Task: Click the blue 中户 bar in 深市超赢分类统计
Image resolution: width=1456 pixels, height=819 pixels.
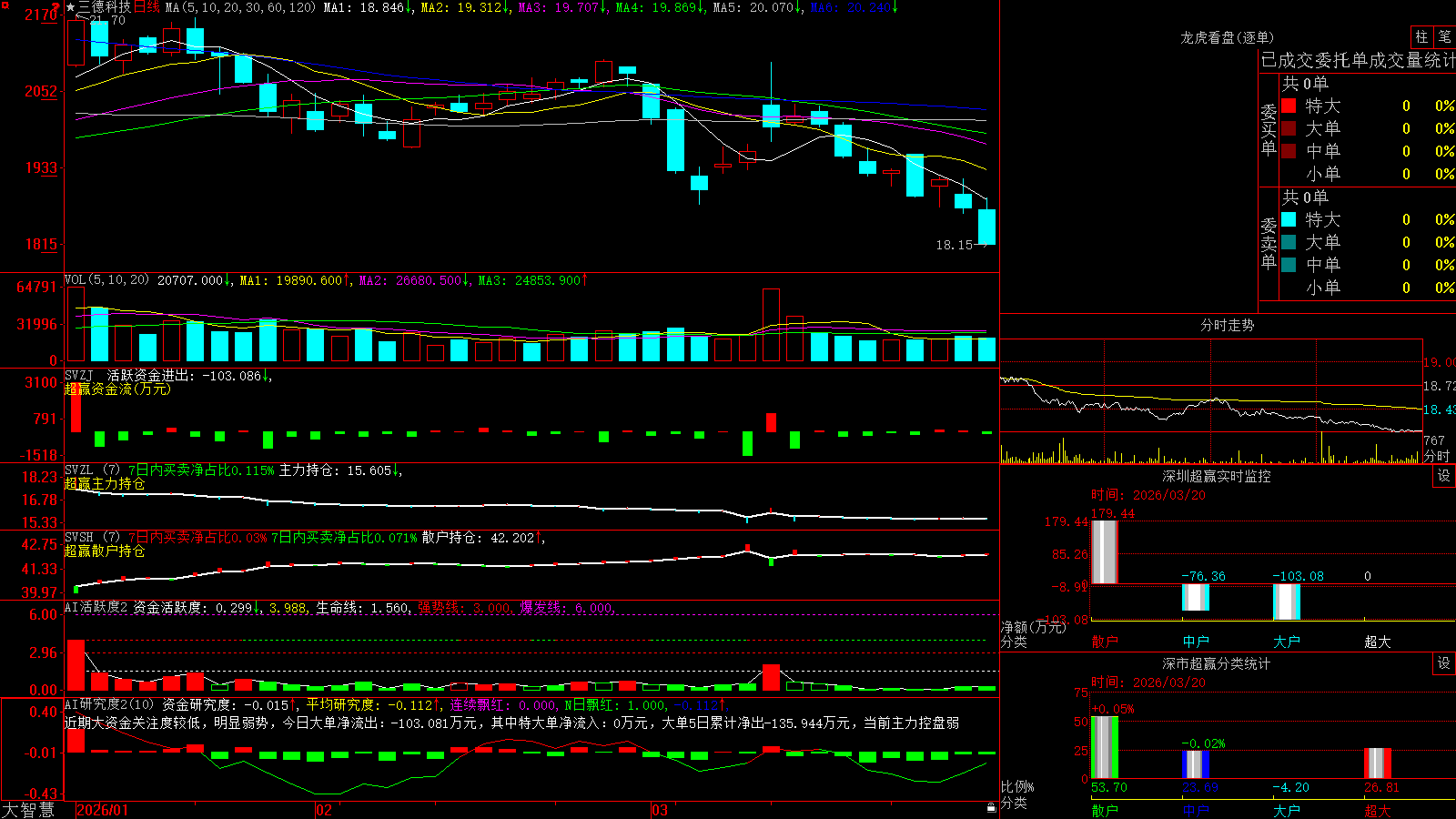Action: [x=1196, y=764]
